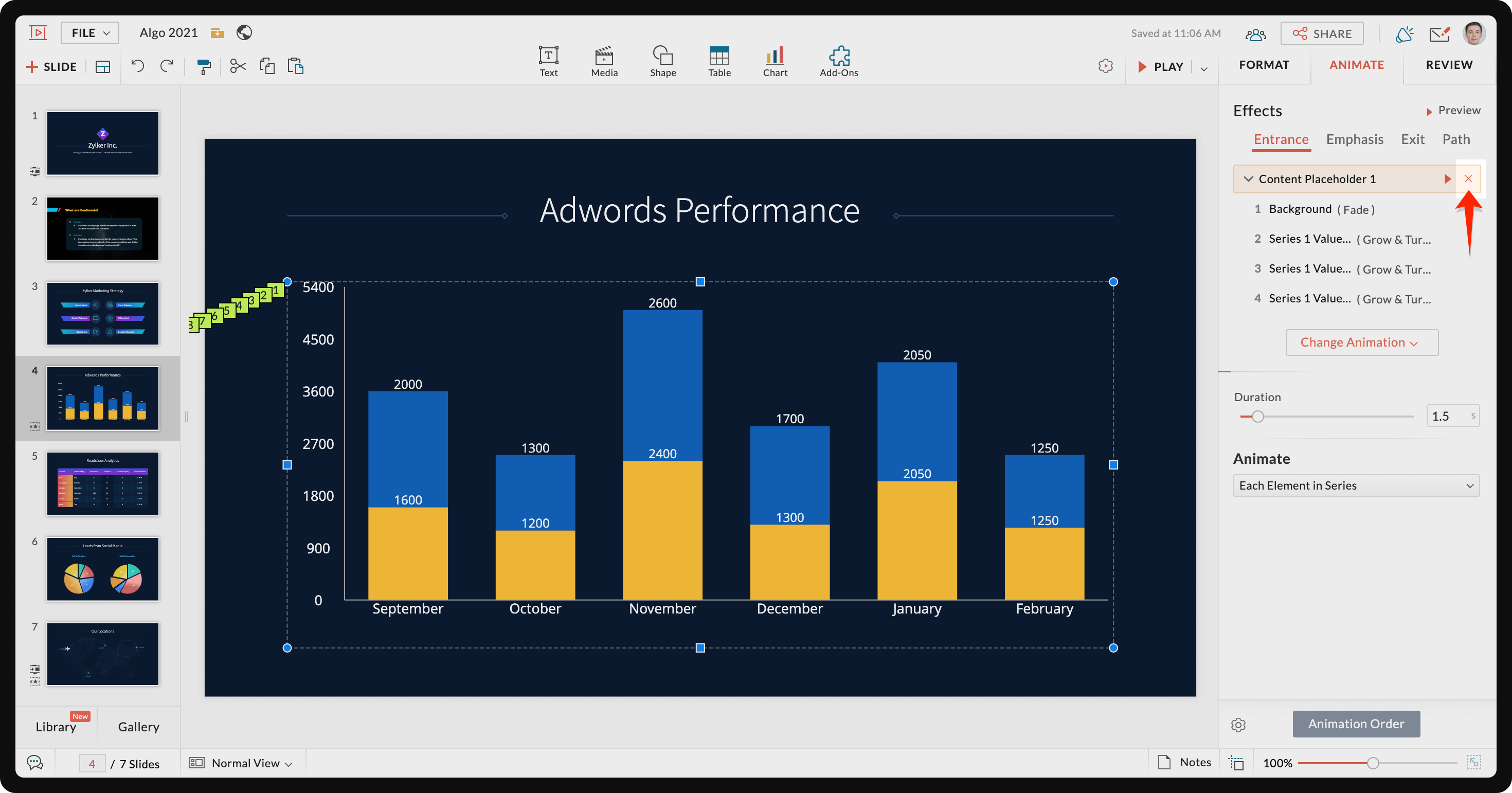Click REVIEW tab in right panel

pyautogui.click(x=1449, y=65)
